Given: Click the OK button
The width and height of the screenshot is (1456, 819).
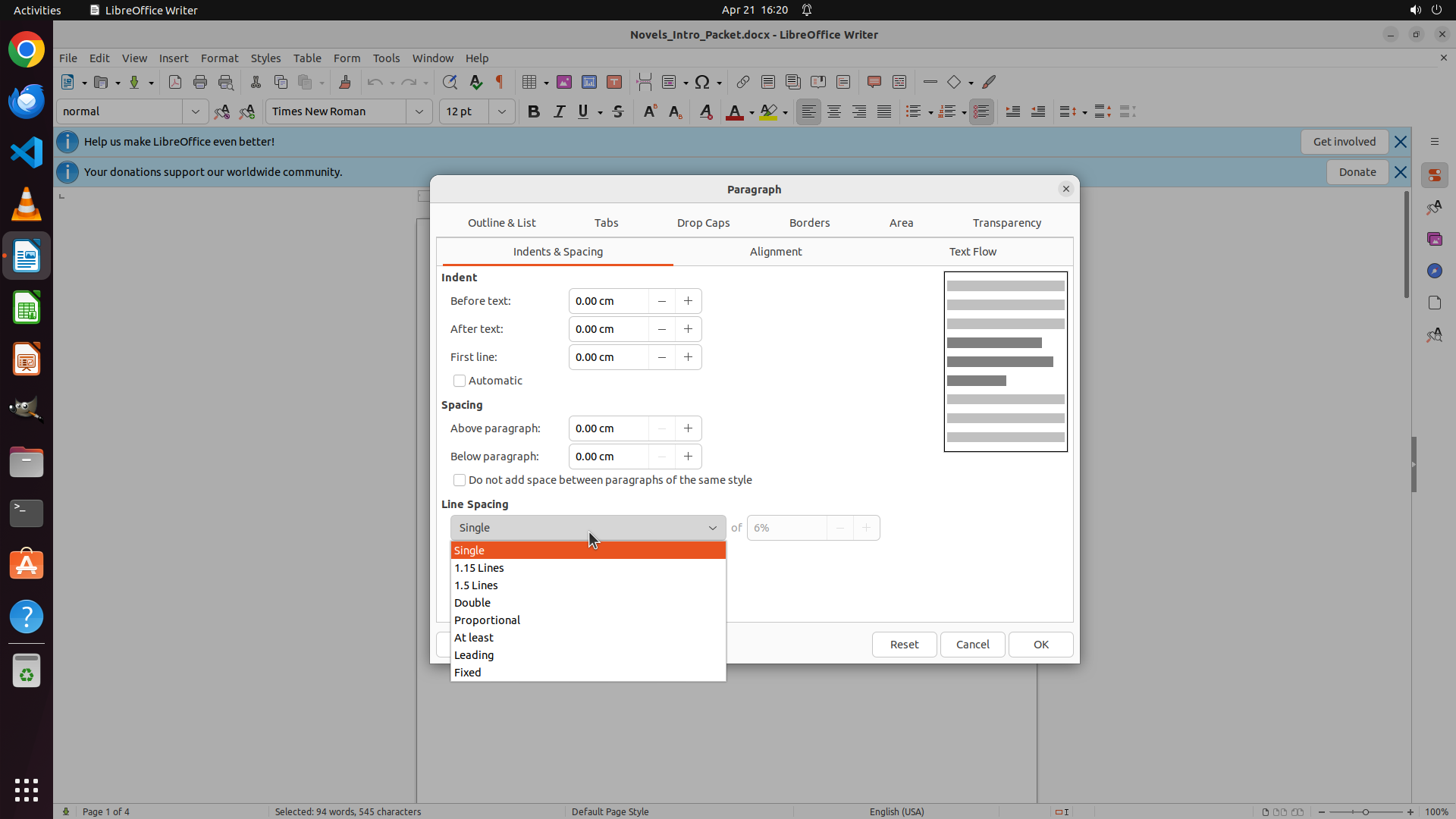Looking at the screenshot, I should [x=1040, y=645].
